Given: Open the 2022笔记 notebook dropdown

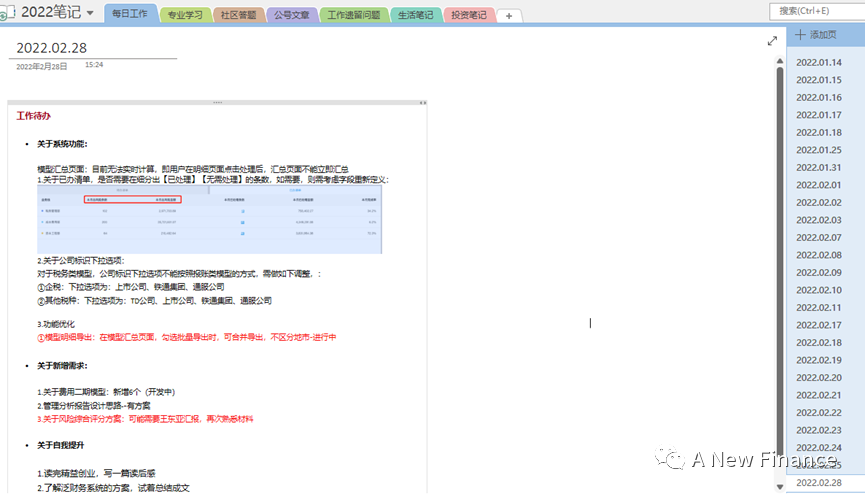Looking at the screenshot, I should pos(90,13).
